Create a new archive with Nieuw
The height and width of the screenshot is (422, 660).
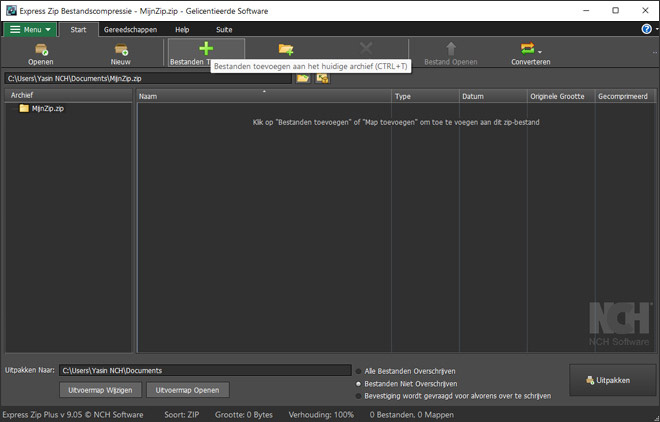(121, 54)
